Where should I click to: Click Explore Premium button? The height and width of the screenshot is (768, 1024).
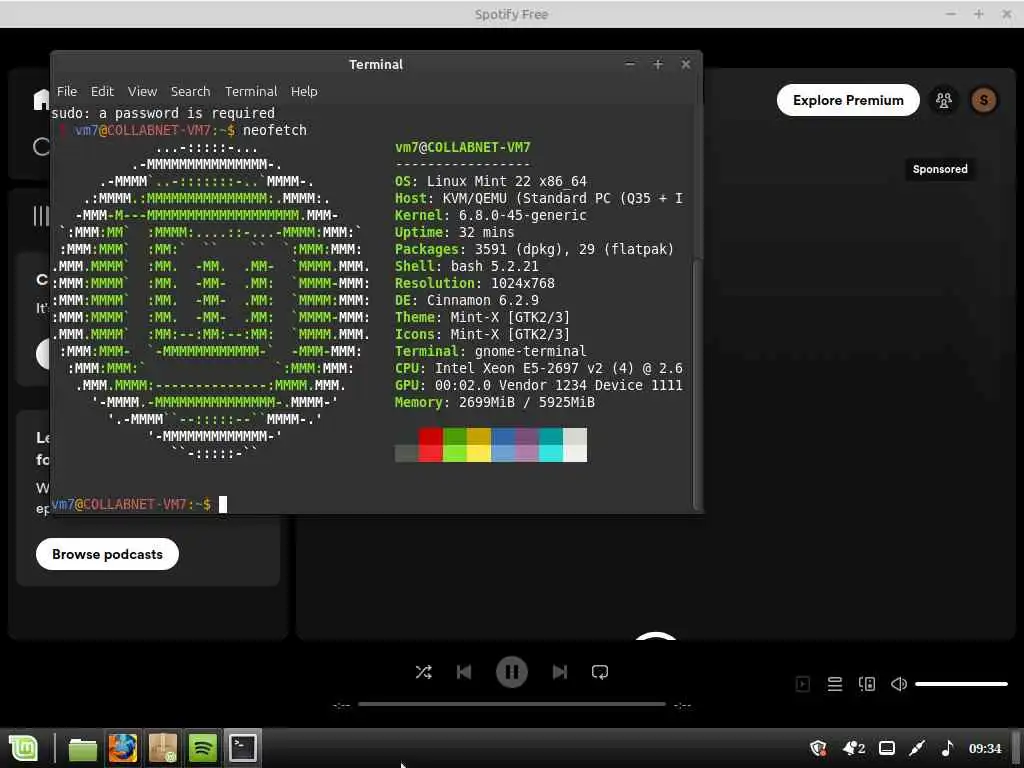pyautogui.click(x=848, y=100)
